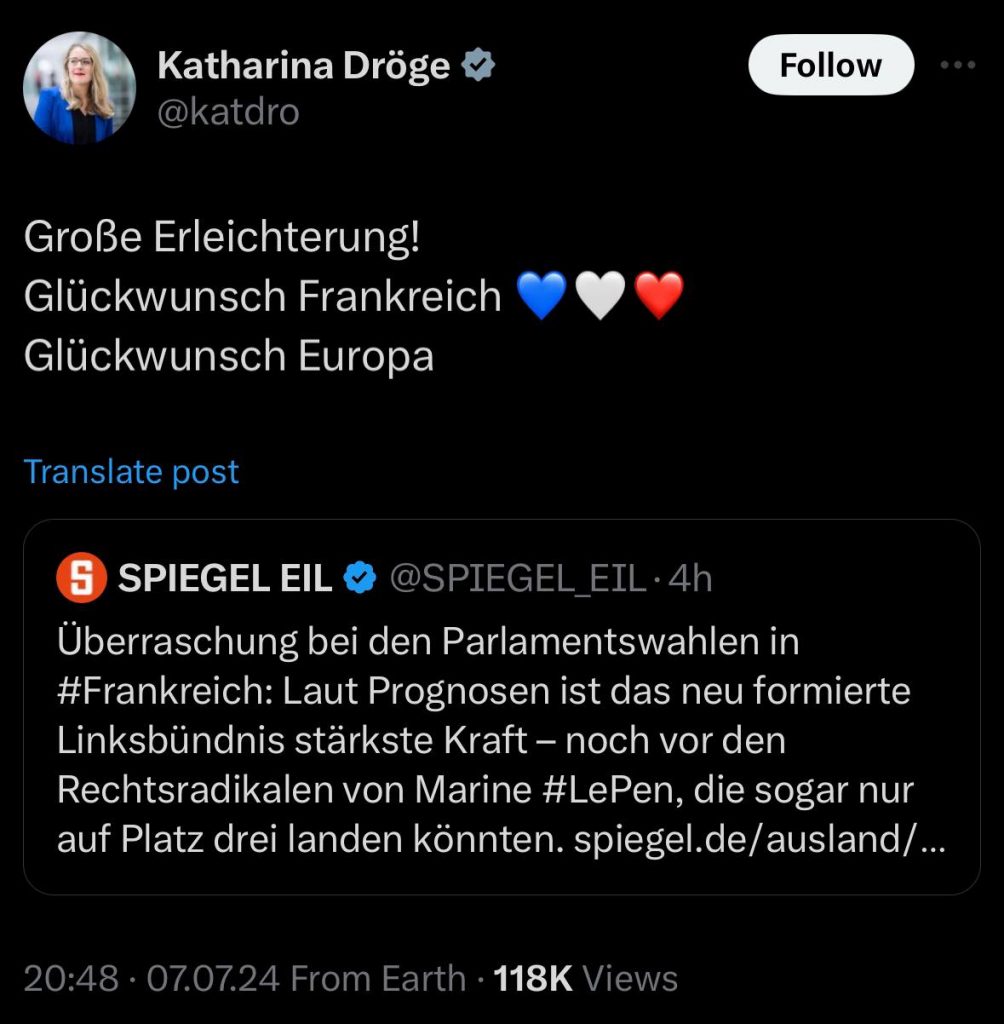Click the white heart emoji
Screen dimensions: 1004x1024
pyautogui.click(x=600, y=296)
